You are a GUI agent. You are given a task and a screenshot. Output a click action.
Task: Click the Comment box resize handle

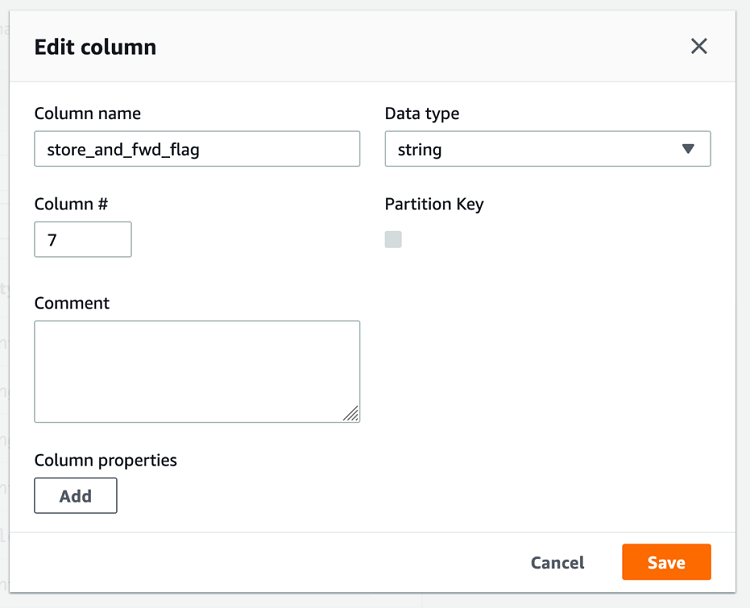[351, 414]
